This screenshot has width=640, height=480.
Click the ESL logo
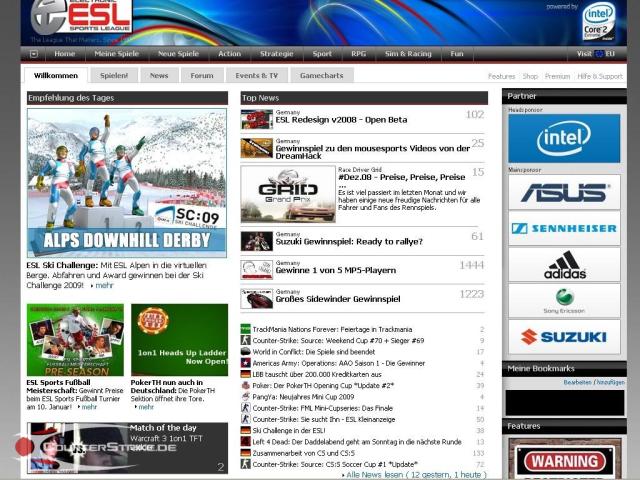click(81, 17)
